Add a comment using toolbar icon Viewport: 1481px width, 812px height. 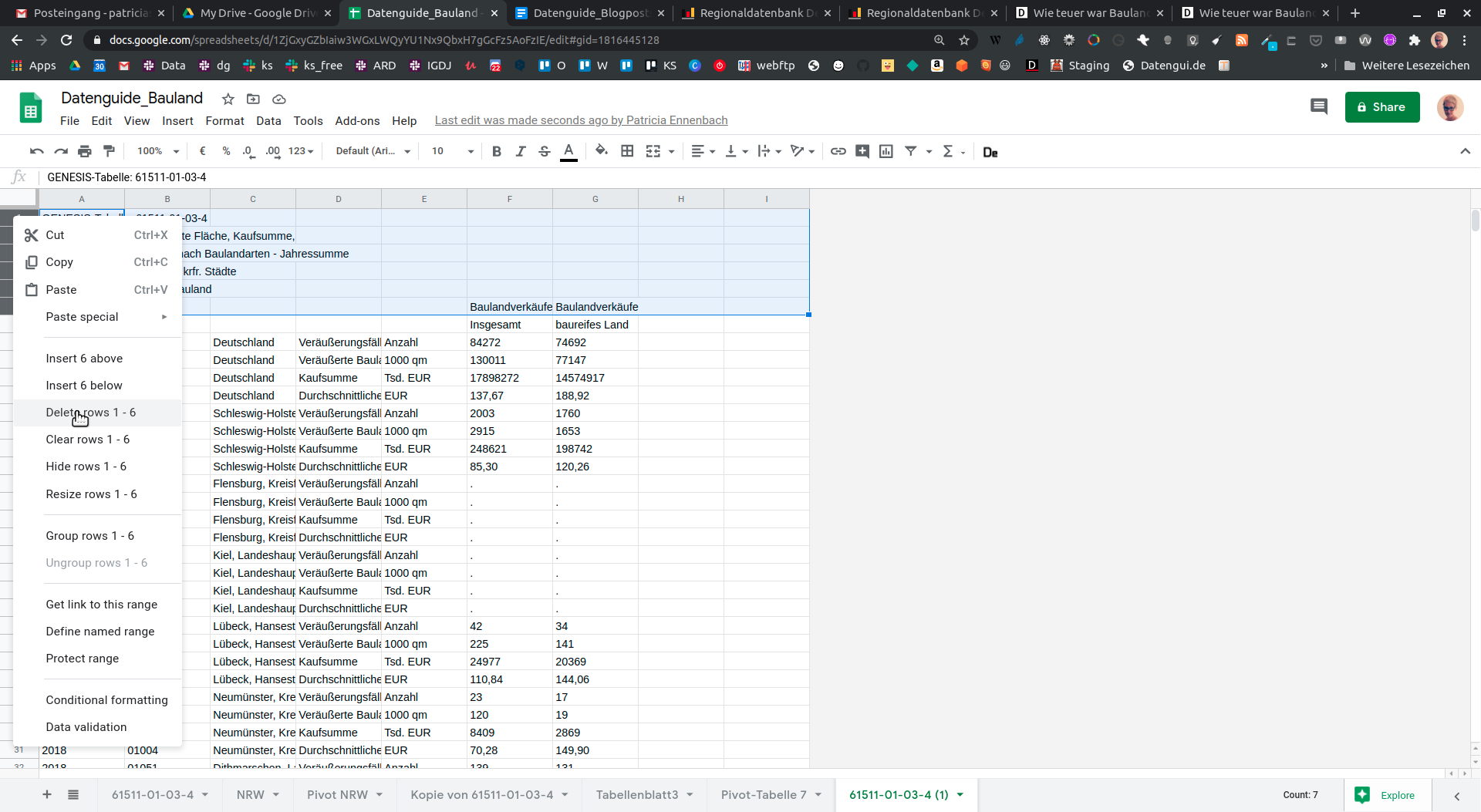pos(862,151)
